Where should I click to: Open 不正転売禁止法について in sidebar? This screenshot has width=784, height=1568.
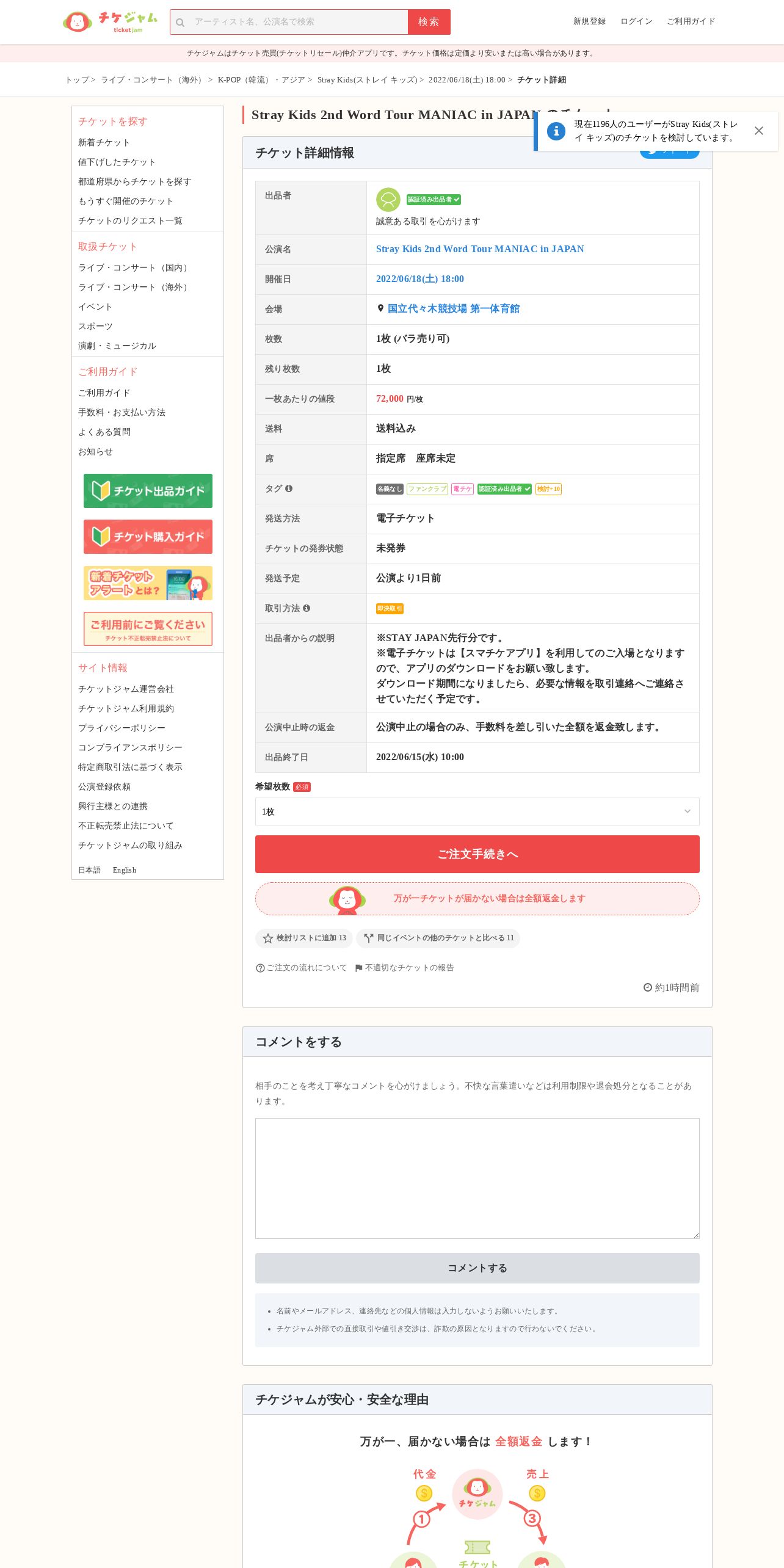126,826
